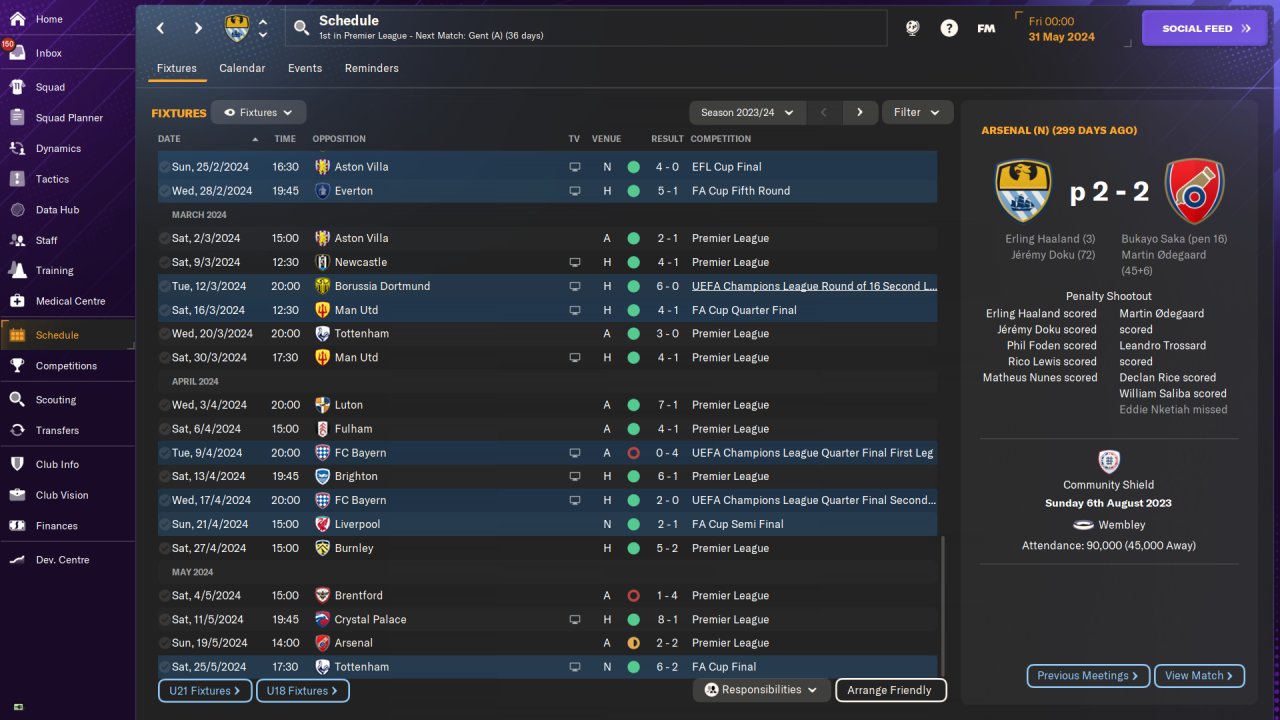
Task: Open Previous Meetings
Action: (x=1088, y=676)
